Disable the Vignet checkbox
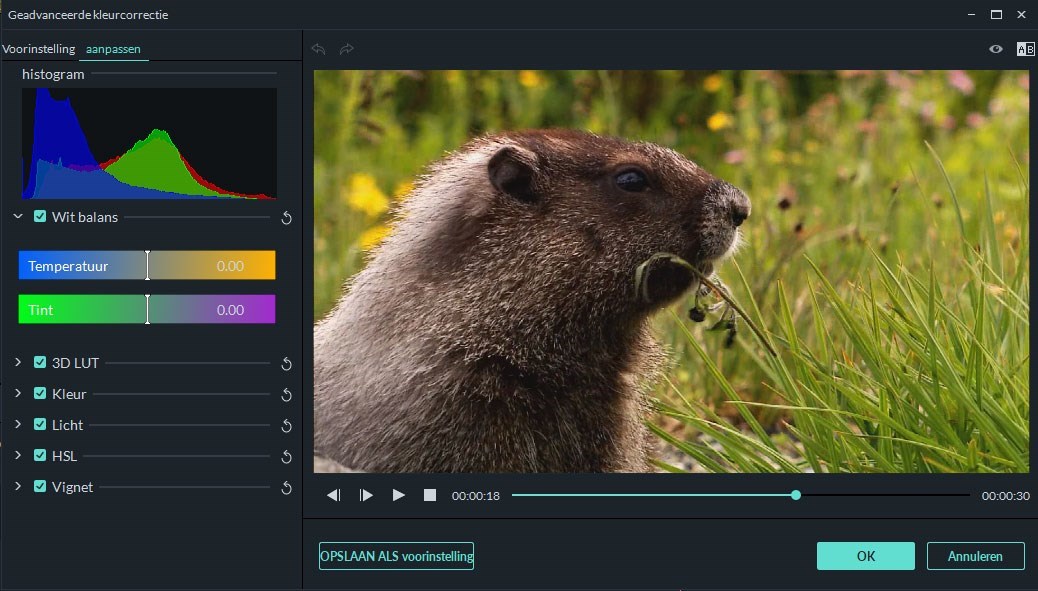This screenshot has height=591, width=1038. 40,486
